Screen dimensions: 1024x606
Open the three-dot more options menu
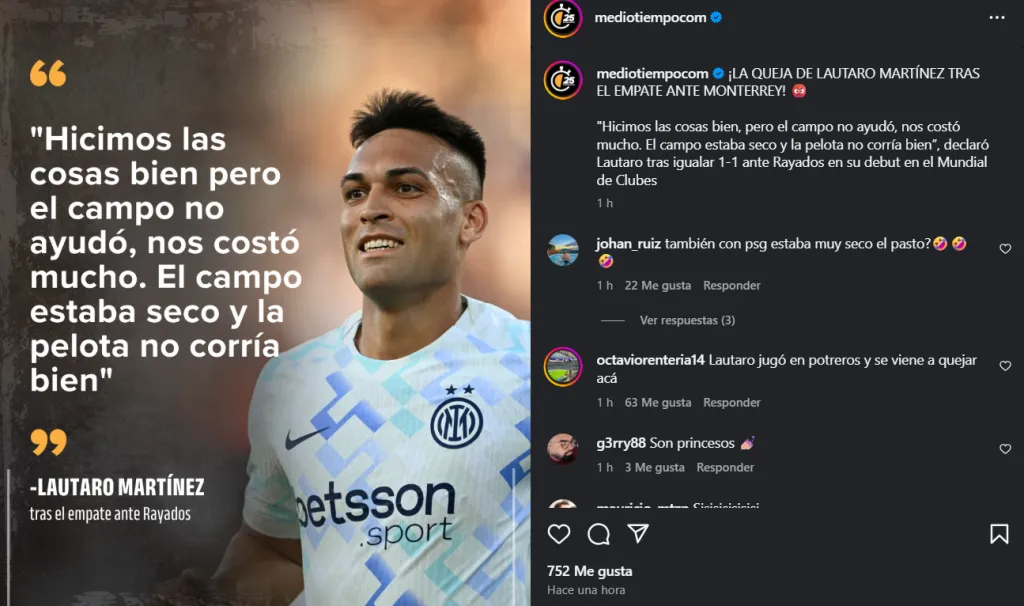[x=997, y=18]
